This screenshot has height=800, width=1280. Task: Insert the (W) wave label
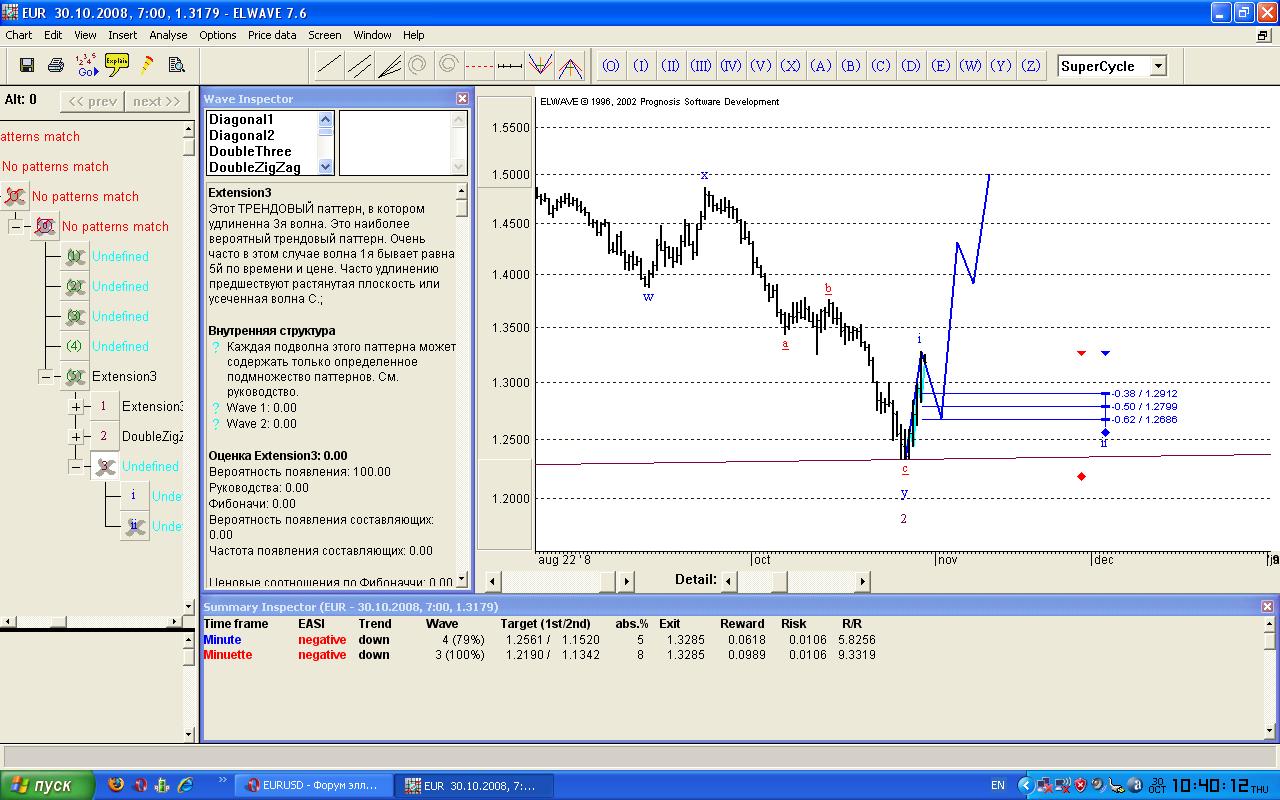[x=971, y=66]
